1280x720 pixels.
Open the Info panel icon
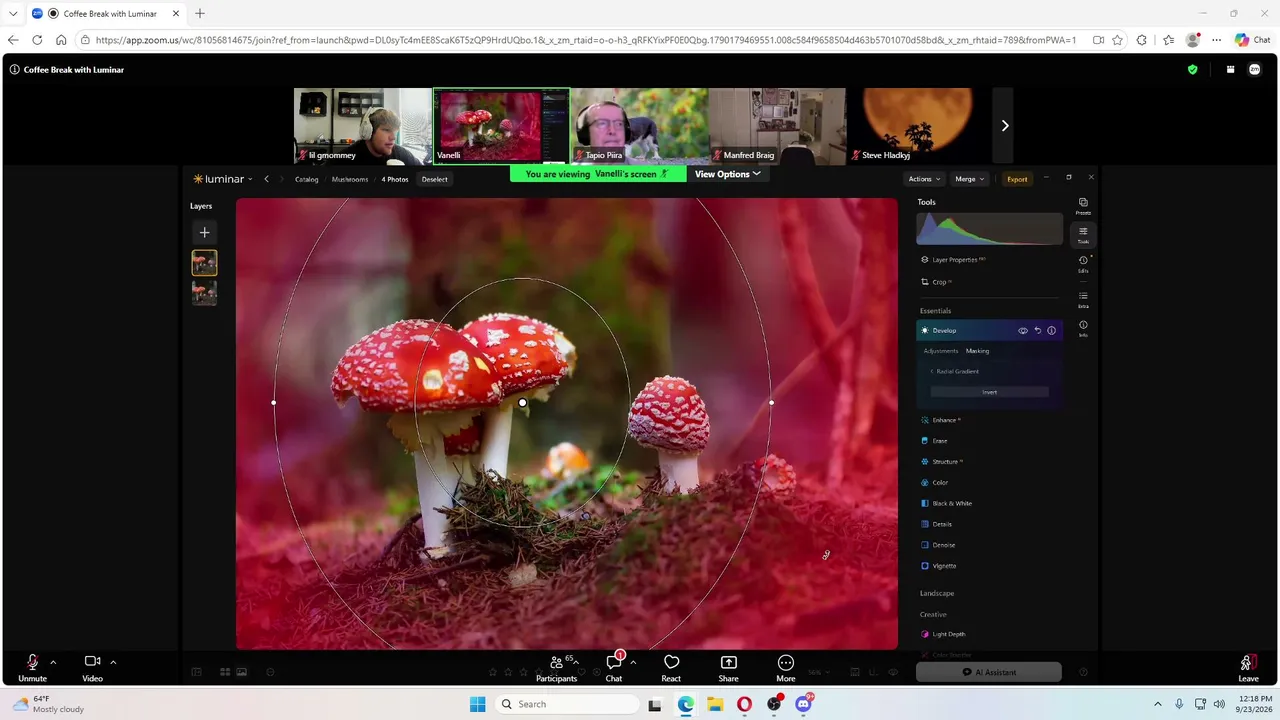1083,328
